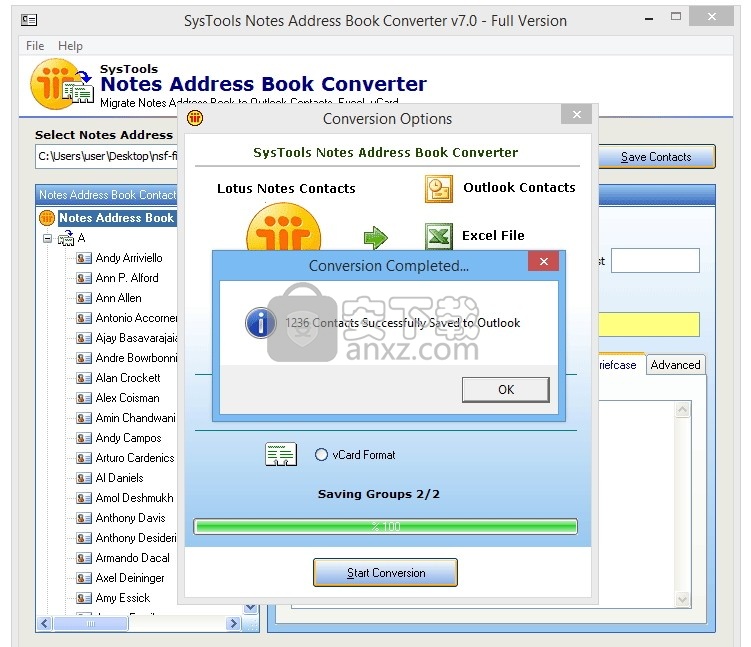Click the tree vertical scrollbar down arrow
The height and width of the screenshot is (647, 751).
pos(250,608)
